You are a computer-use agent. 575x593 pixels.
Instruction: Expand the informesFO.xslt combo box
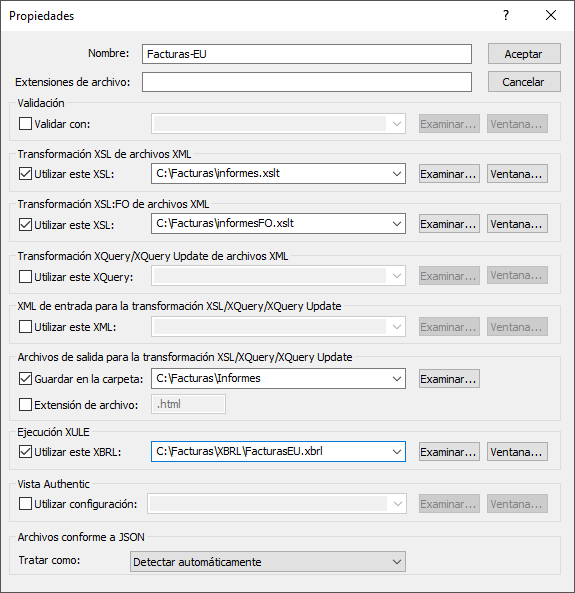click(x=396, y=224)
